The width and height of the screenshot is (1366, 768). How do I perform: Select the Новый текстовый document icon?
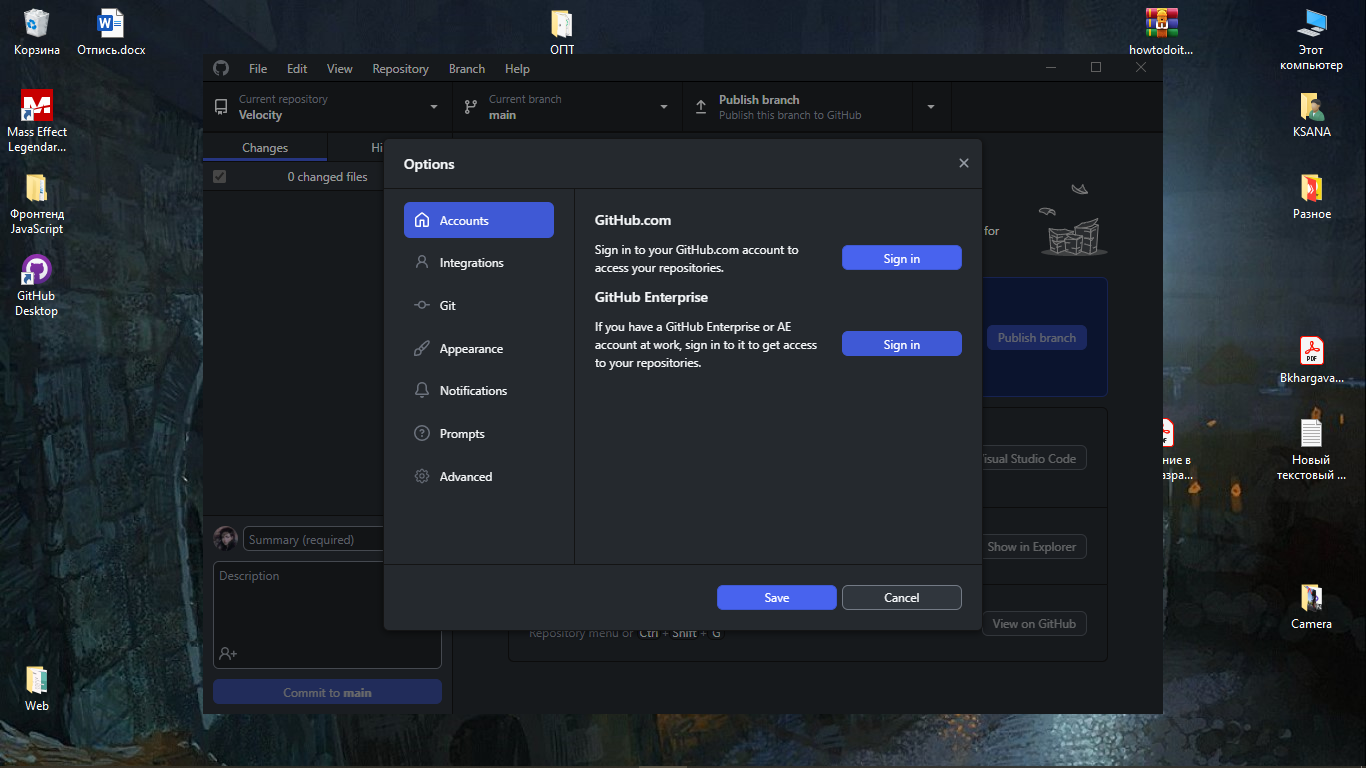tap(1311, 449)
